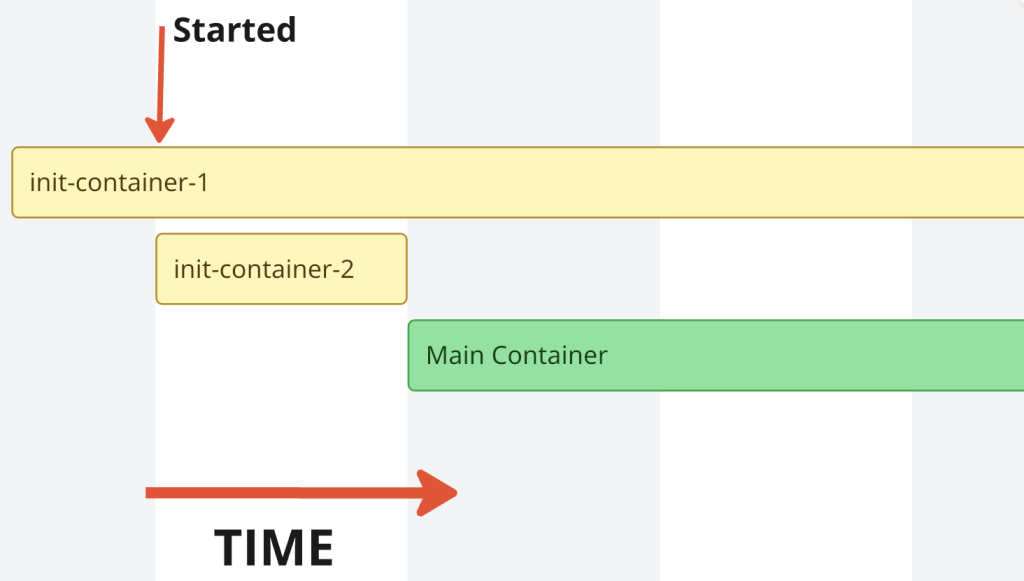Click the bold 'Started' label

pos(235,30)
